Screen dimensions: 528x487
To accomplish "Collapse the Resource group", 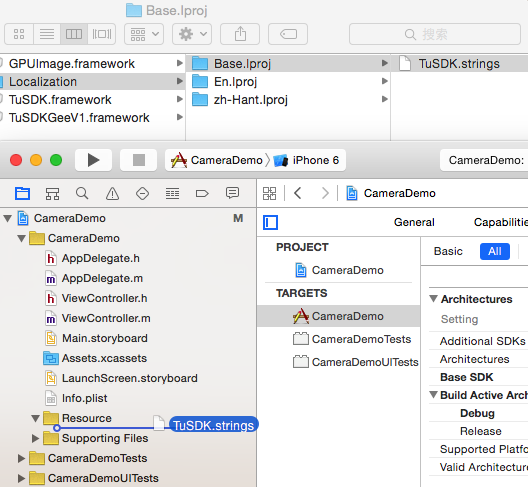I will (x=35, y=418).
